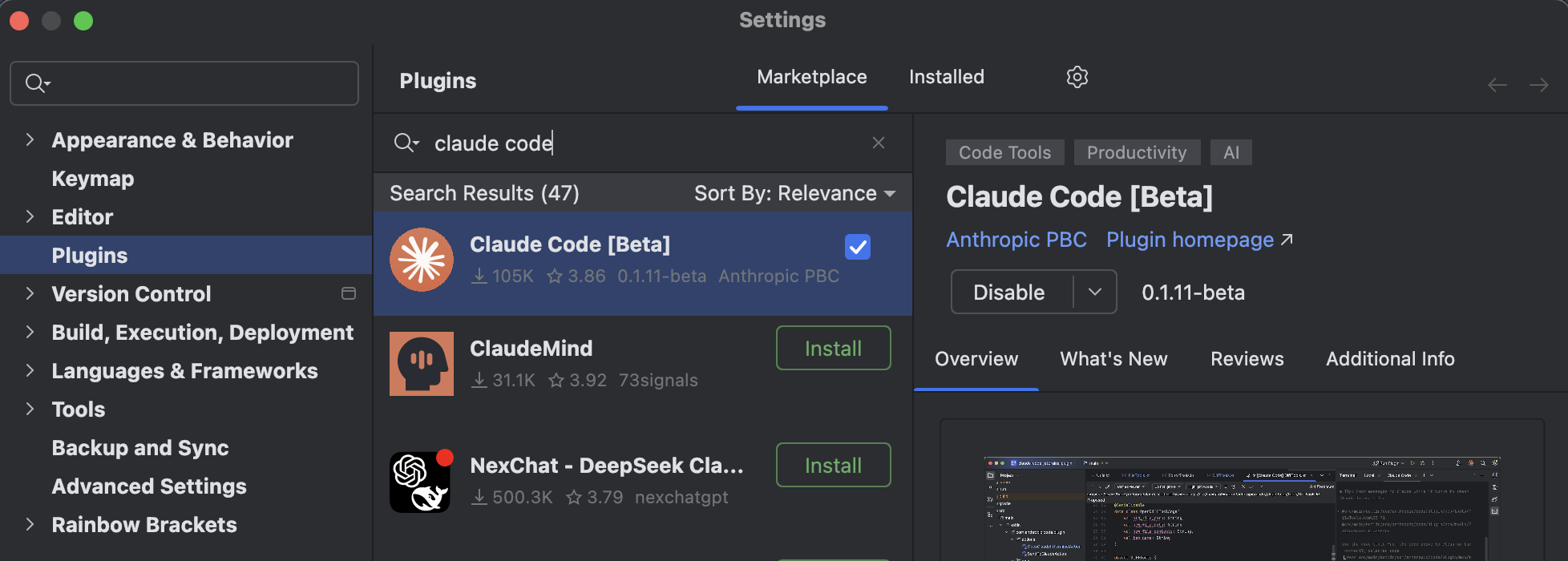This screenshot has width=1568, height=561.
Task: Open the Anthropic PBC vendor link
Action: point(1016,240)
